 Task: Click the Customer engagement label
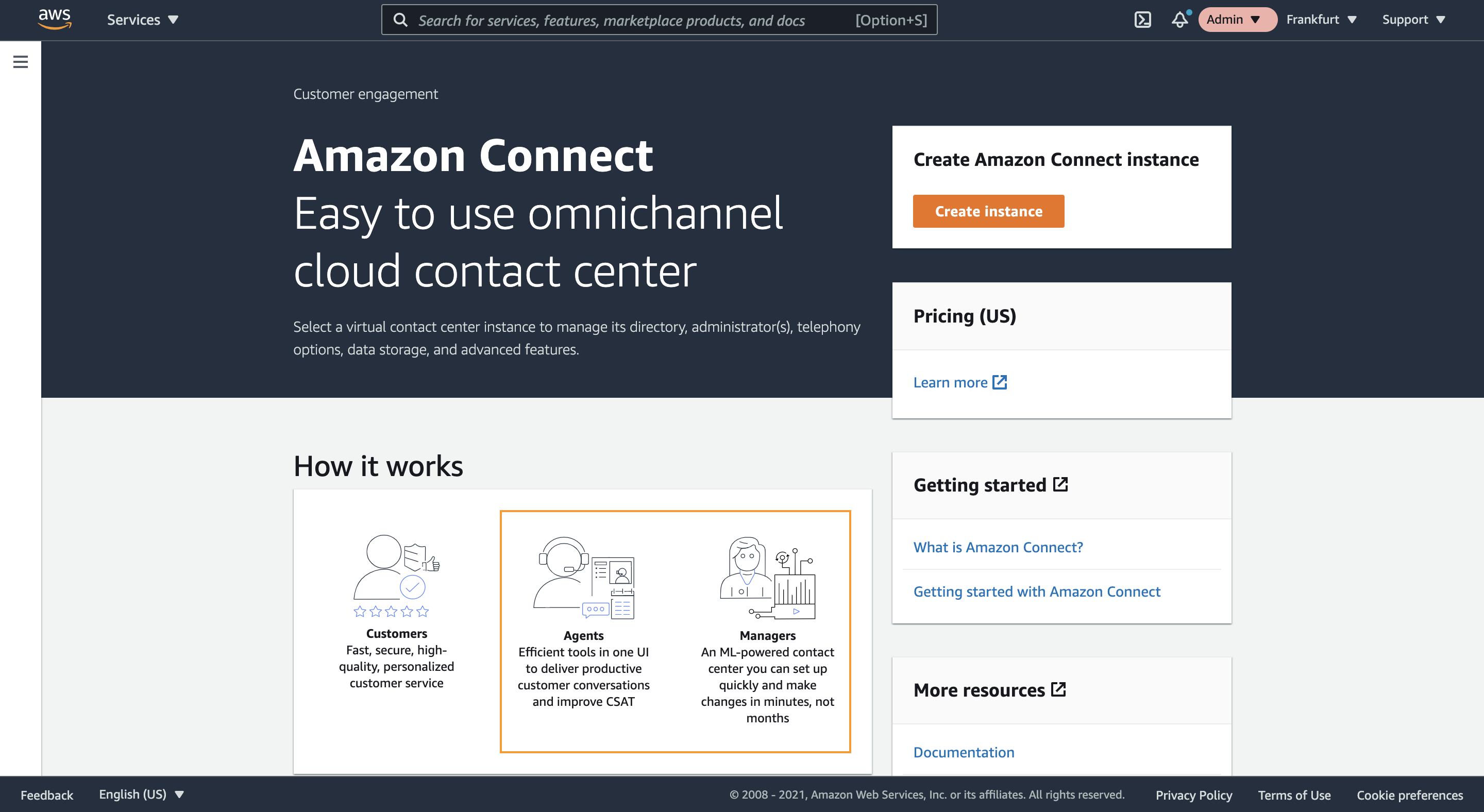pyautogui.click(x=365, y=94)
